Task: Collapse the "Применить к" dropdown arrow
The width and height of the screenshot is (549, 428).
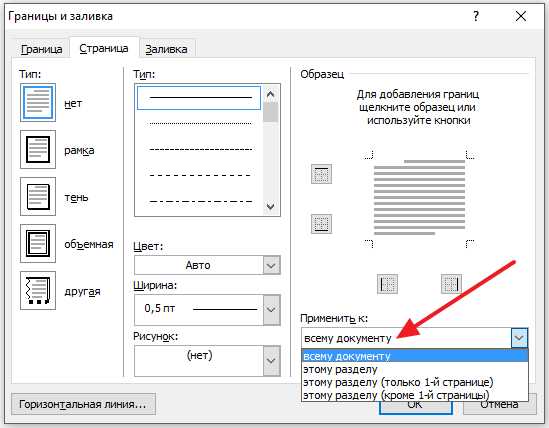Action: pyautogui.click(x=519, y=338)
